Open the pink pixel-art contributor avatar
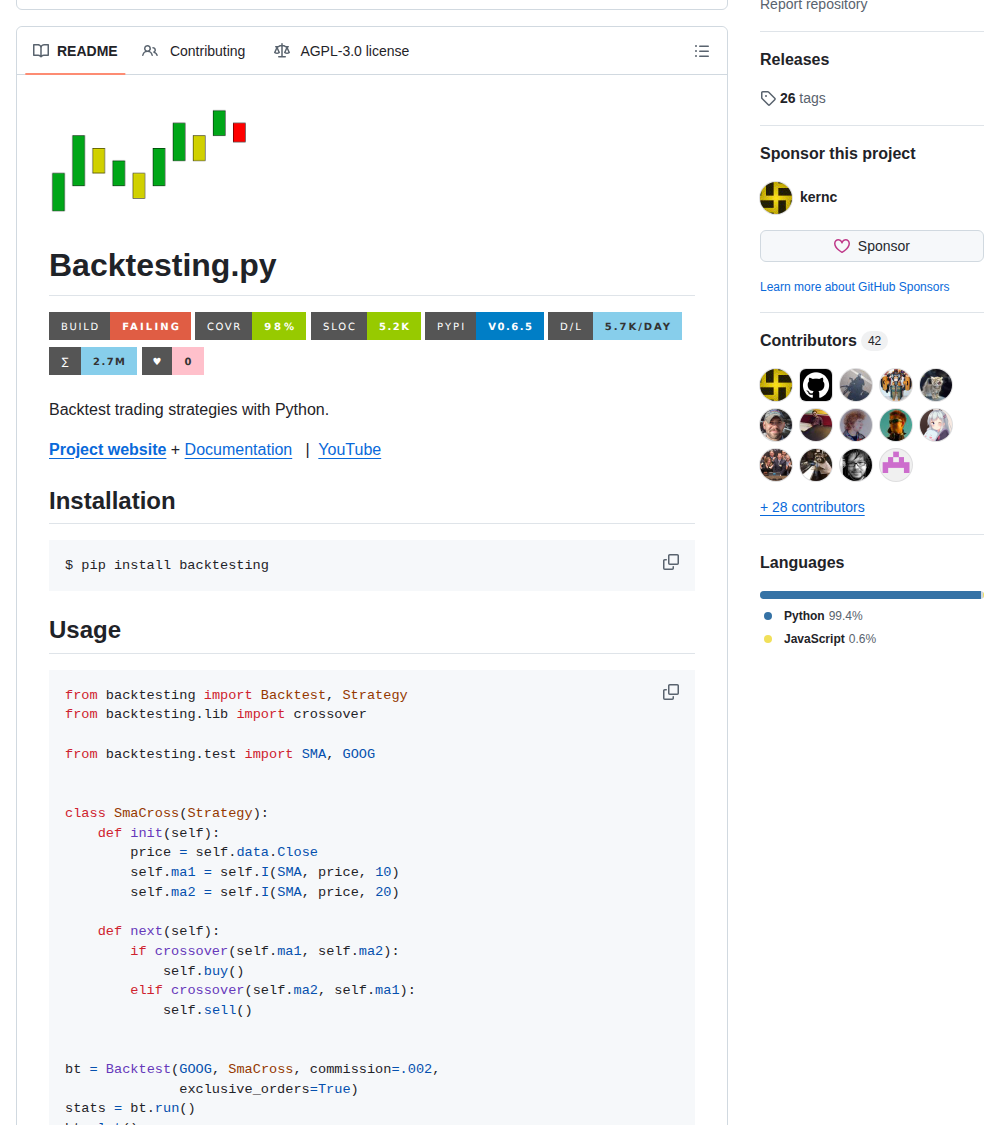 click(896, 465)
